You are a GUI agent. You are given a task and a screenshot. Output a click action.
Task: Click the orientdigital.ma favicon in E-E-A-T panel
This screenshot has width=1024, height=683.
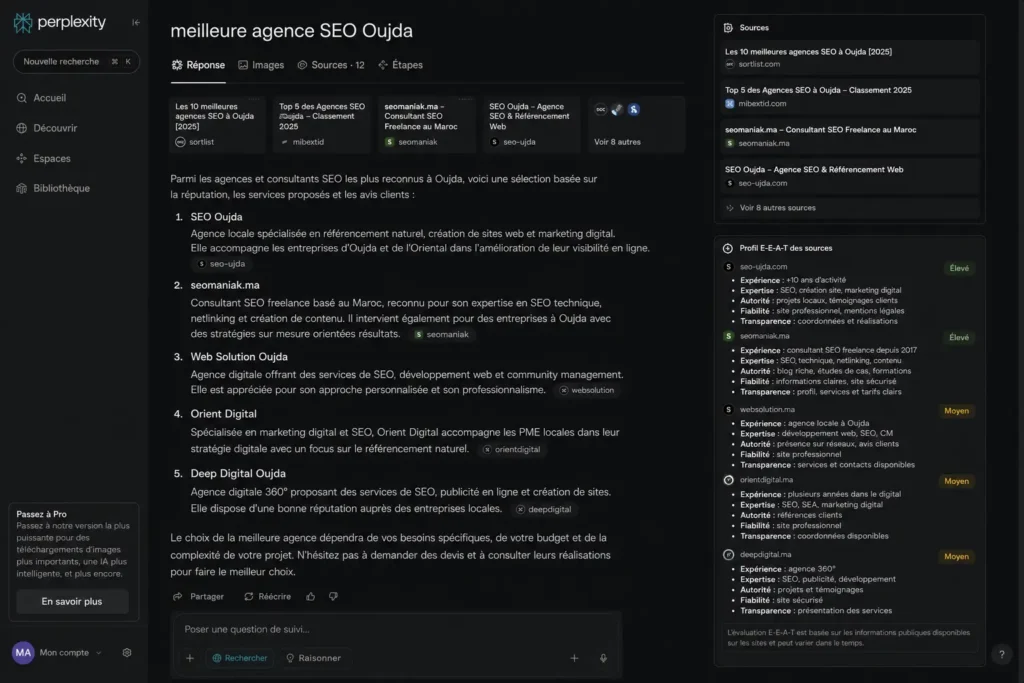coord(729,480)
